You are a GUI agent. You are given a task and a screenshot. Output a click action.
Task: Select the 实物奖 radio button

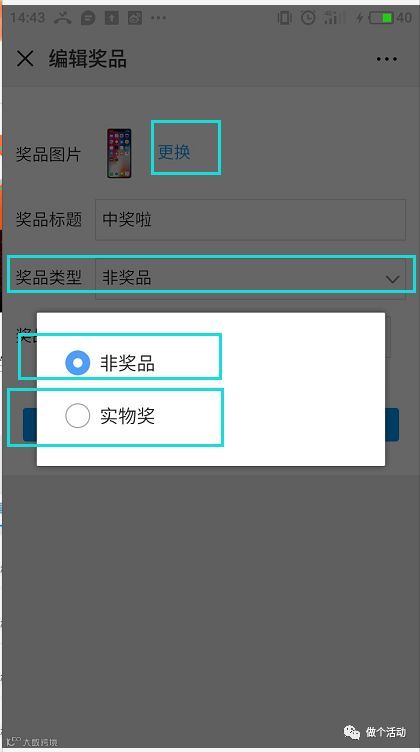point(77,415)
